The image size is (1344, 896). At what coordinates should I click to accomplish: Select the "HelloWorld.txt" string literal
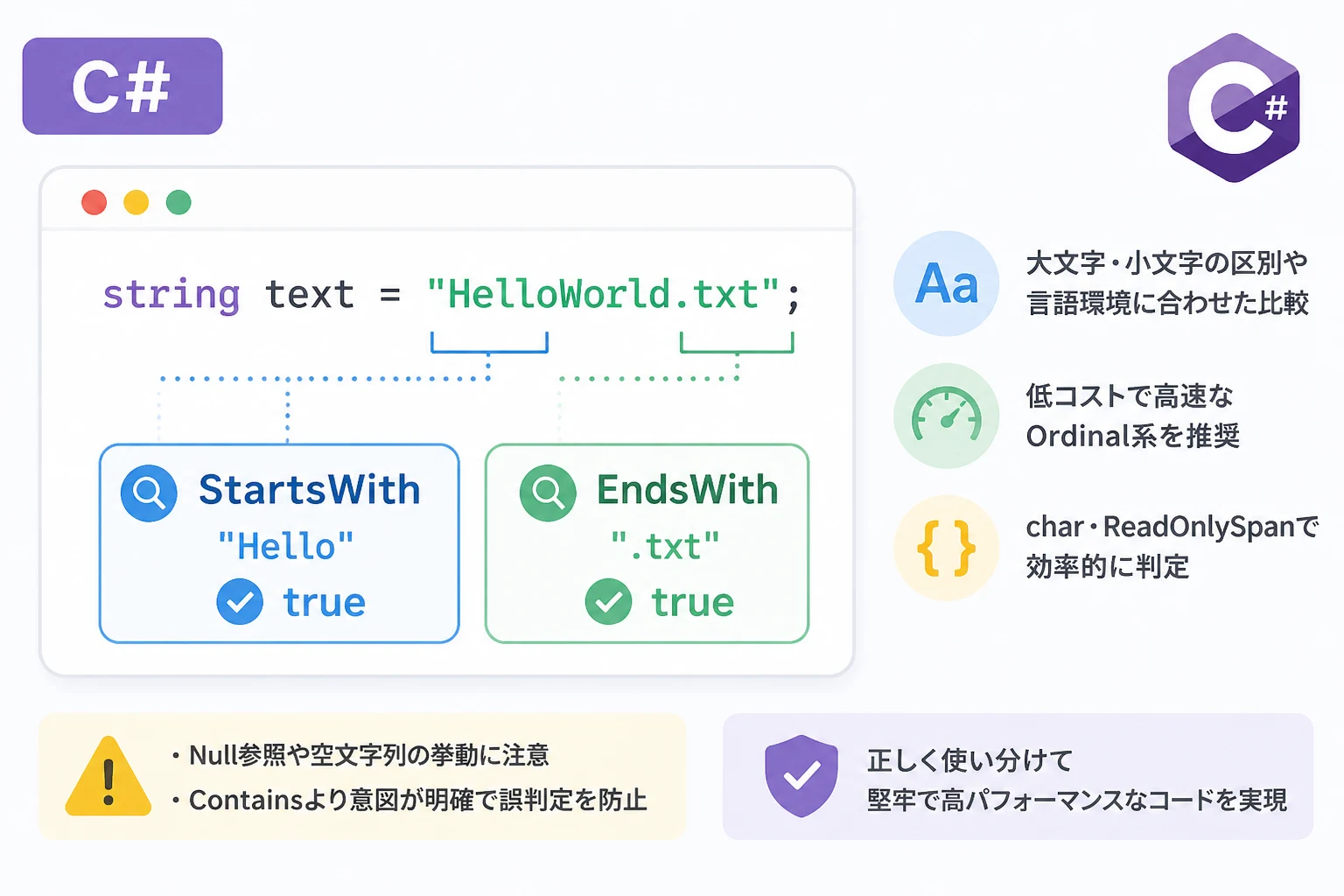[603, 295]
